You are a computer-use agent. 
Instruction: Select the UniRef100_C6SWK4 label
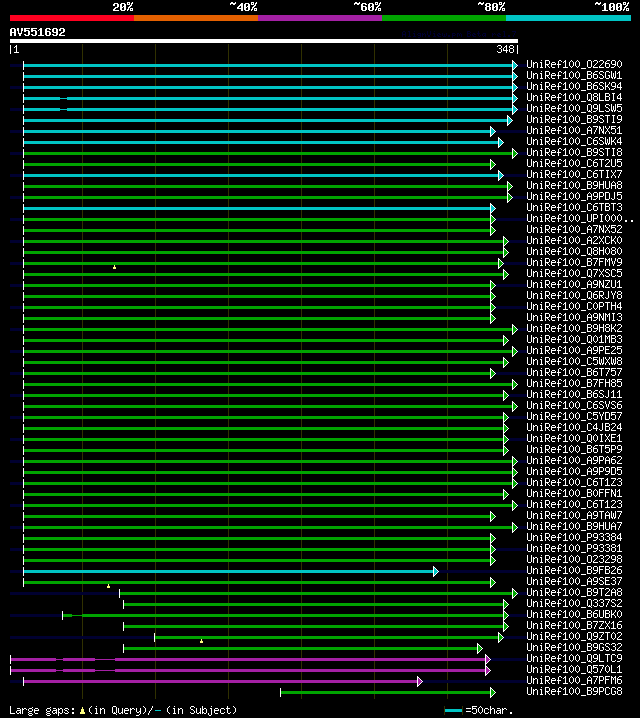coord(574,141)
